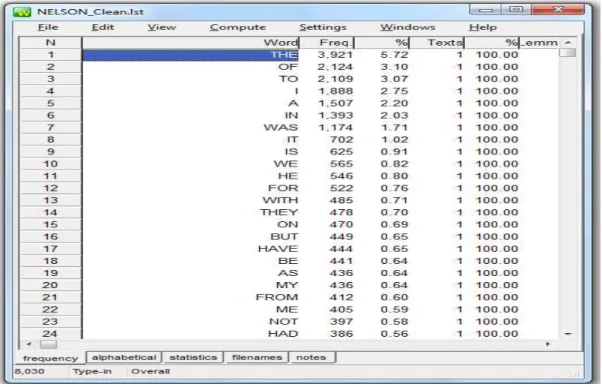This screenshot has height=387, width=602.
Task: Switch to the statistics tab
Action: [193, 357]
